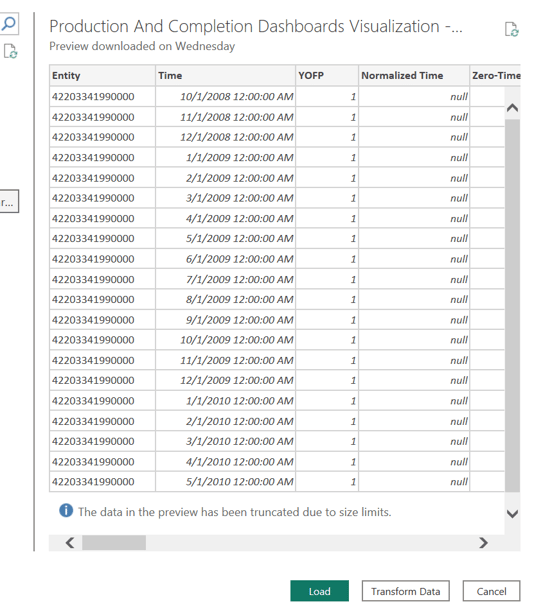Click the Entity column header
543x604 pixels.
(102, 76)
